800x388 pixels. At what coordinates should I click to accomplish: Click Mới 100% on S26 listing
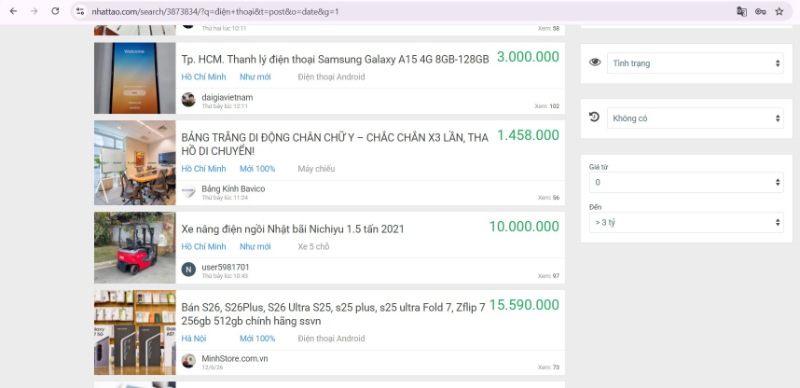tap(257, 338)
